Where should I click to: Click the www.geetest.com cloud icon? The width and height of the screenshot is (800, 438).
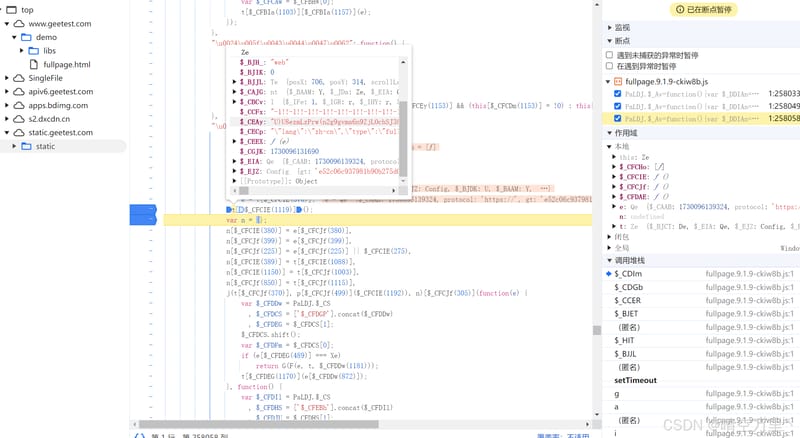click(x=19, y=23)
